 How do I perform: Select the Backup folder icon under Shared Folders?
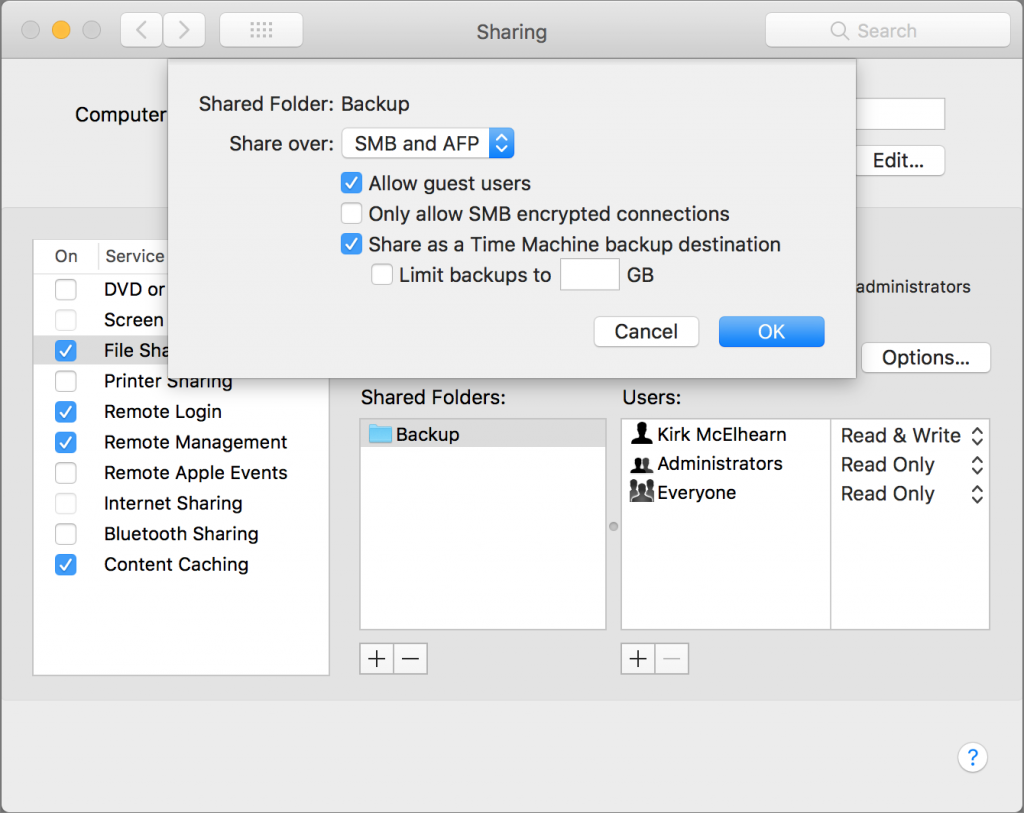(x=381, y=434)
